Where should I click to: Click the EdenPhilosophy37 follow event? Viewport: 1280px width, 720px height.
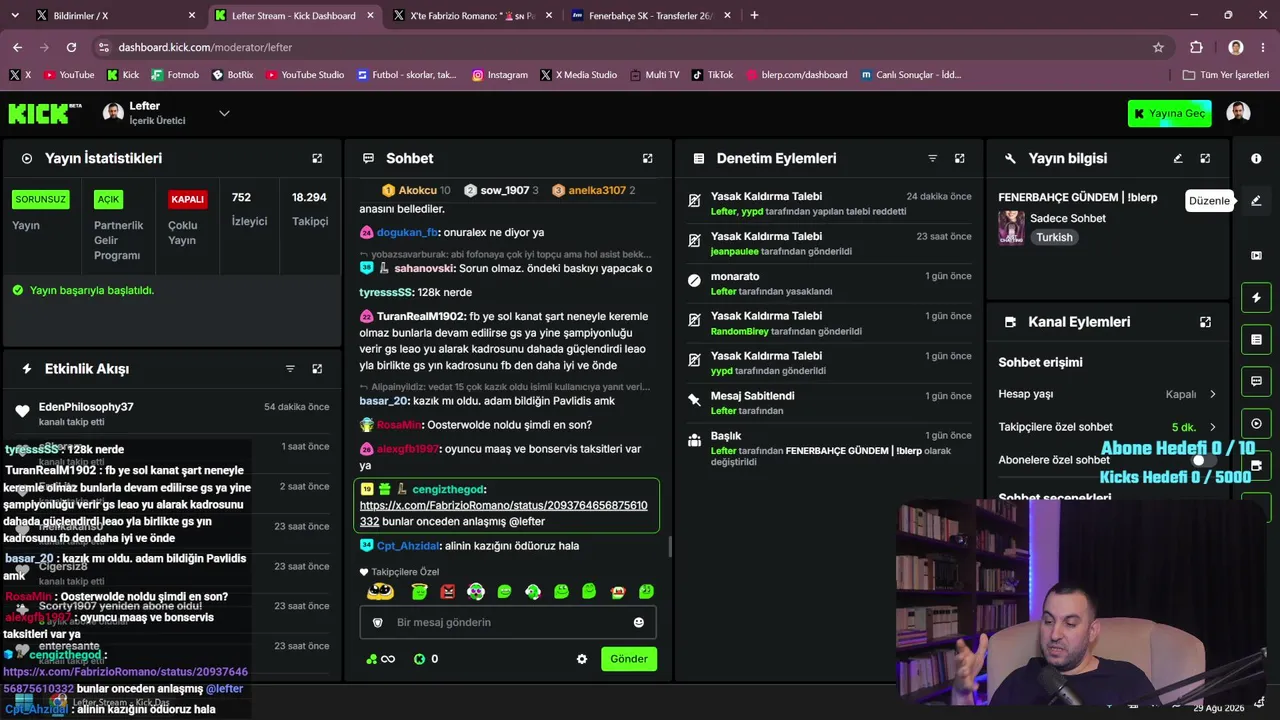pyautogui.click(x=172, y=413)
